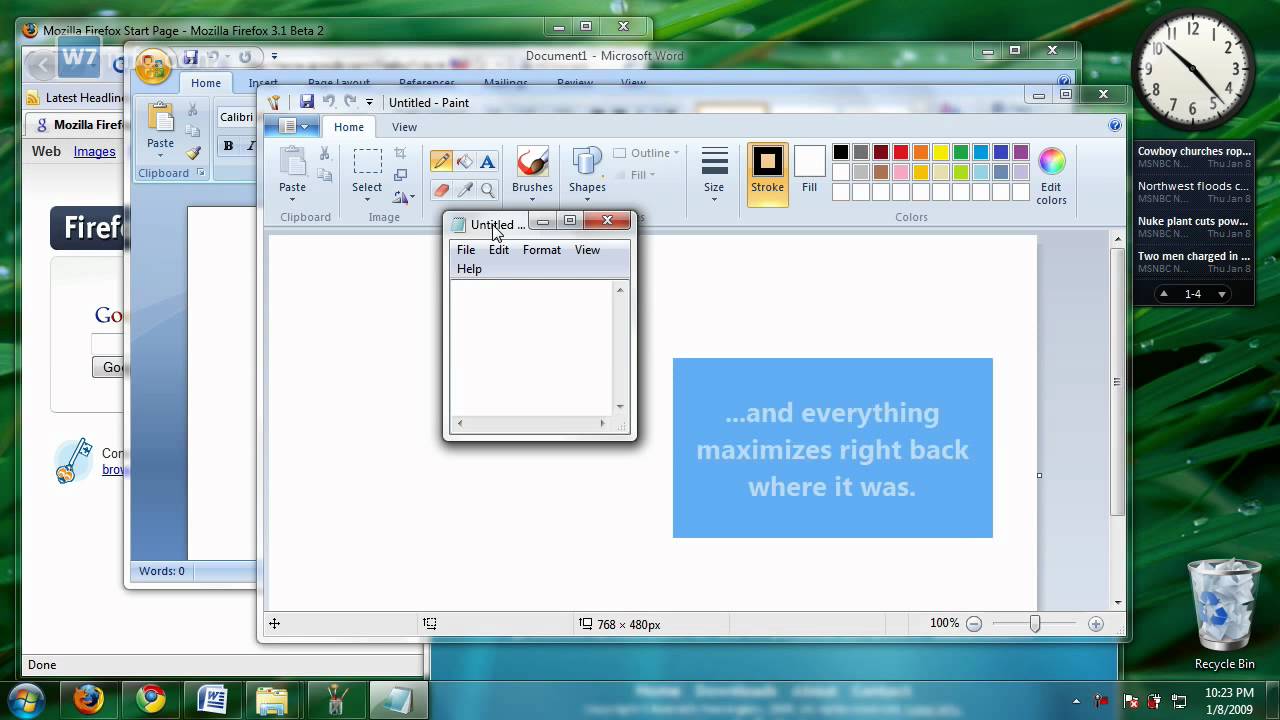Viewport: 1280px width, 720px height.
Task: Pick the red color swatch
Action: [901, 152]
